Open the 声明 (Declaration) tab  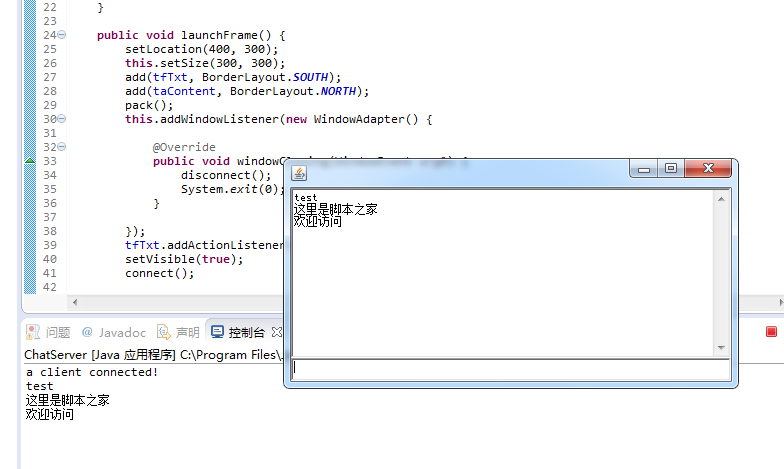click(x=178, y=332)
